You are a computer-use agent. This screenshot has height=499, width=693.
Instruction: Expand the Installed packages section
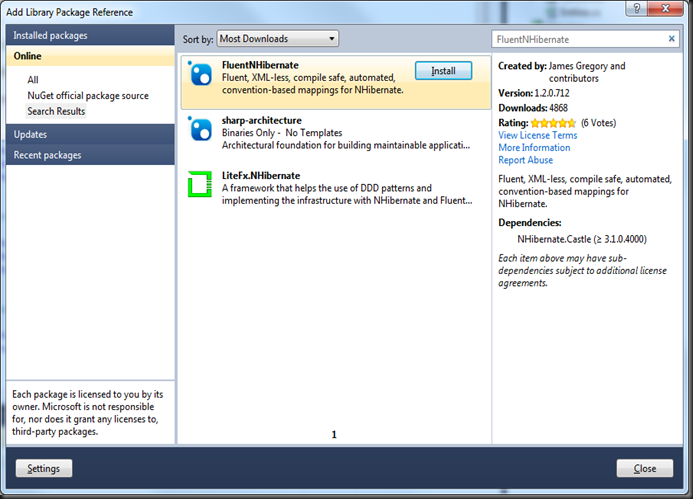click(x=90, y=35)
